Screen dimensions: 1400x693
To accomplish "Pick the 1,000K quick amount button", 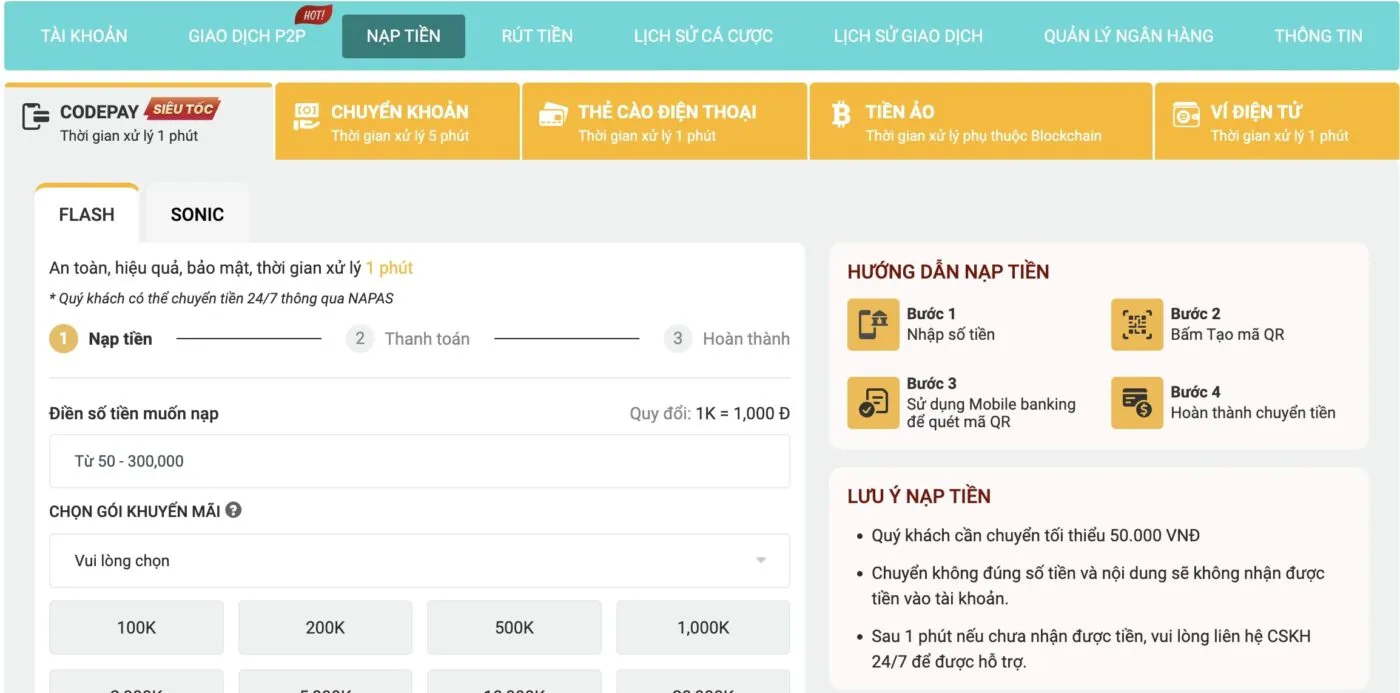I will (703, 628).
